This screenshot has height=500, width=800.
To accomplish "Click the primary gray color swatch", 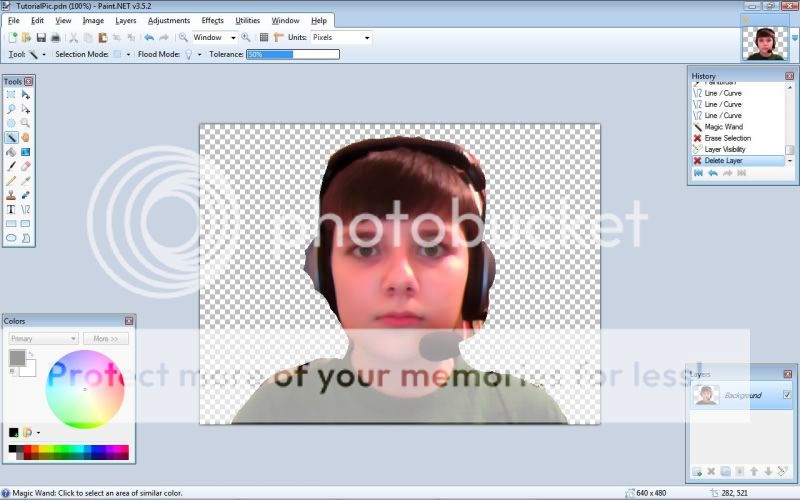I will pos(17,358).
